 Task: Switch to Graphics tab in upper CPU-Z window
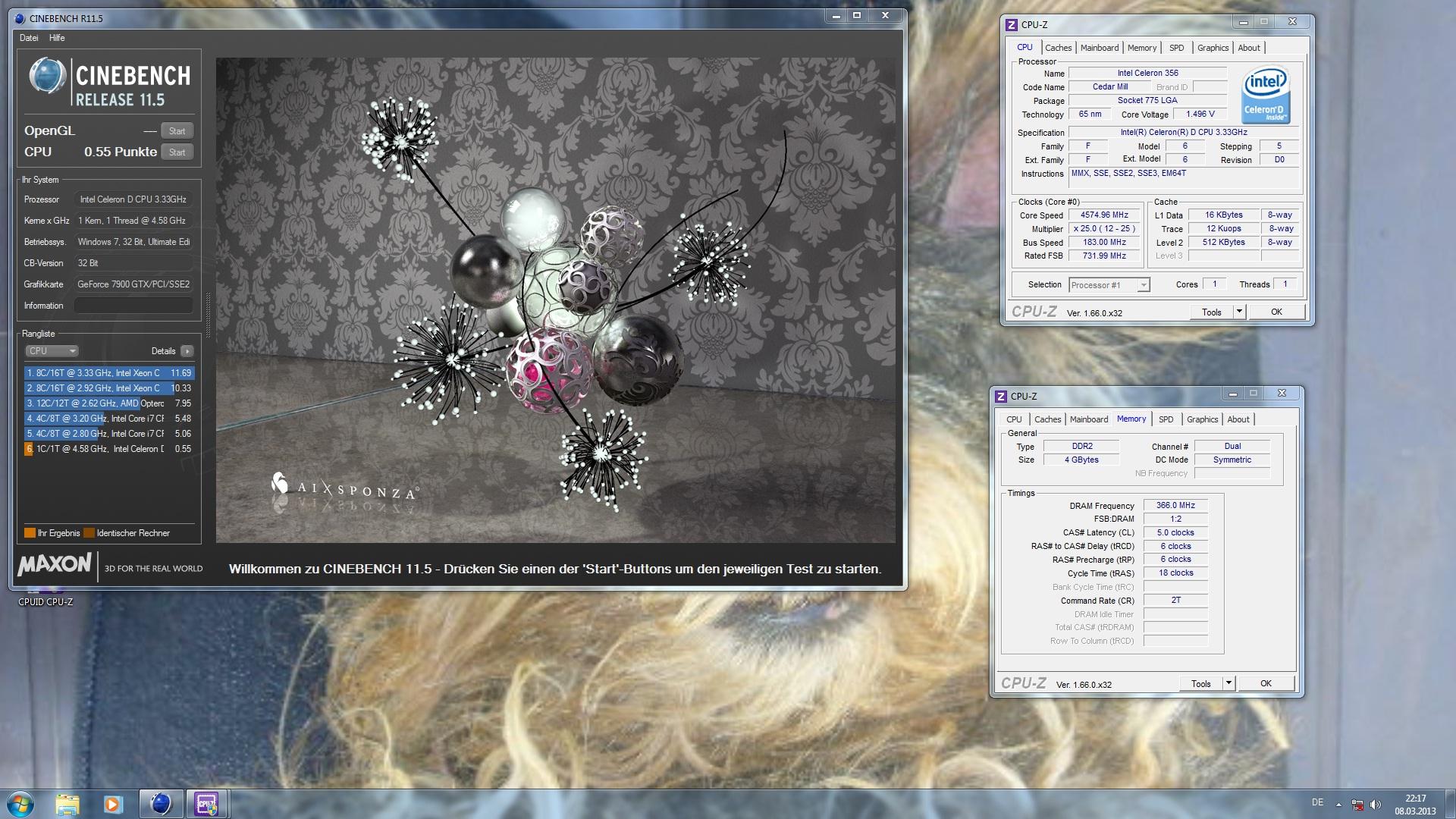point(1213,48)
